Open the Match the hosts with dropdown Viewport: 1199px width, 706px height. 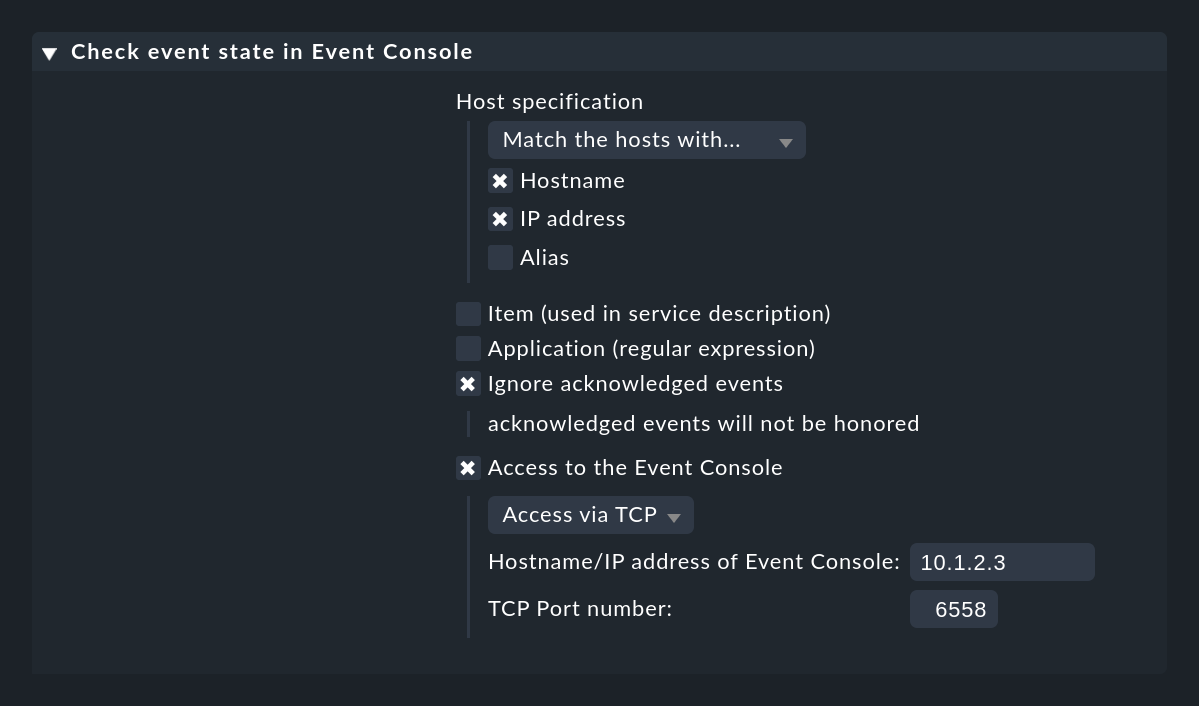click(646, 140)
